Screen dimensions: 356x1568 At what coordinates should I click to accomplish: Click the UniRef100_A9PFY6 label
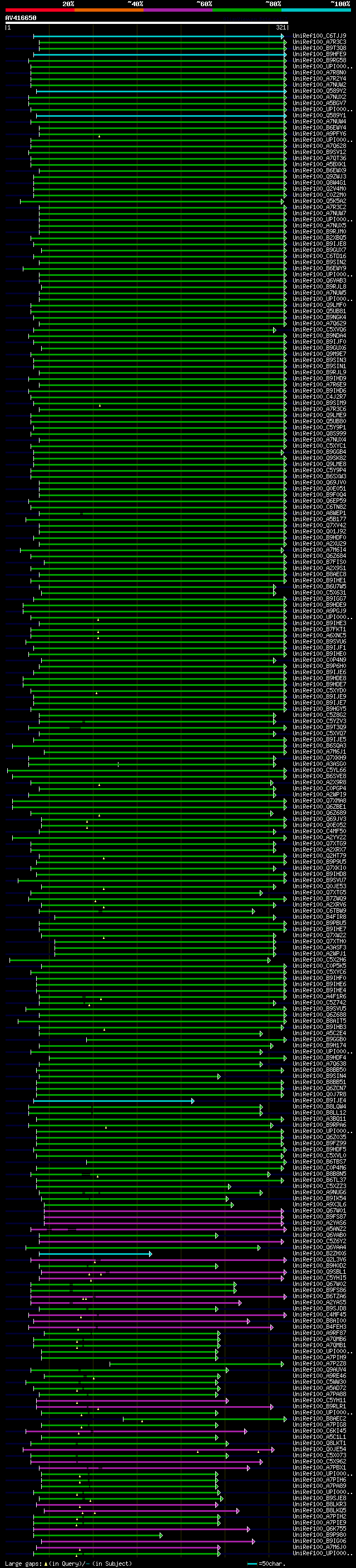pos(319,134)
